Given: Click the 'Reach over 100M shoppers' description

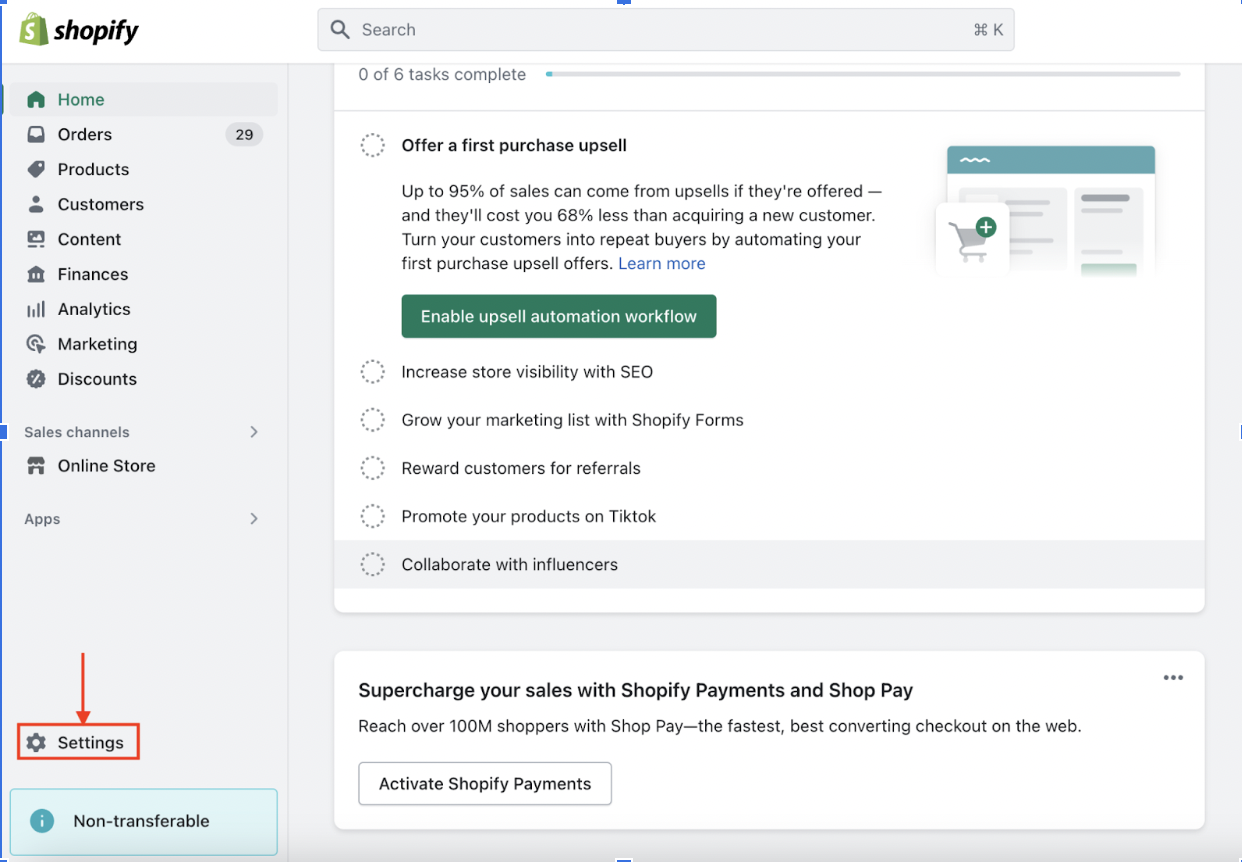Looking at the screenshot, I should [x=720, y=727].
